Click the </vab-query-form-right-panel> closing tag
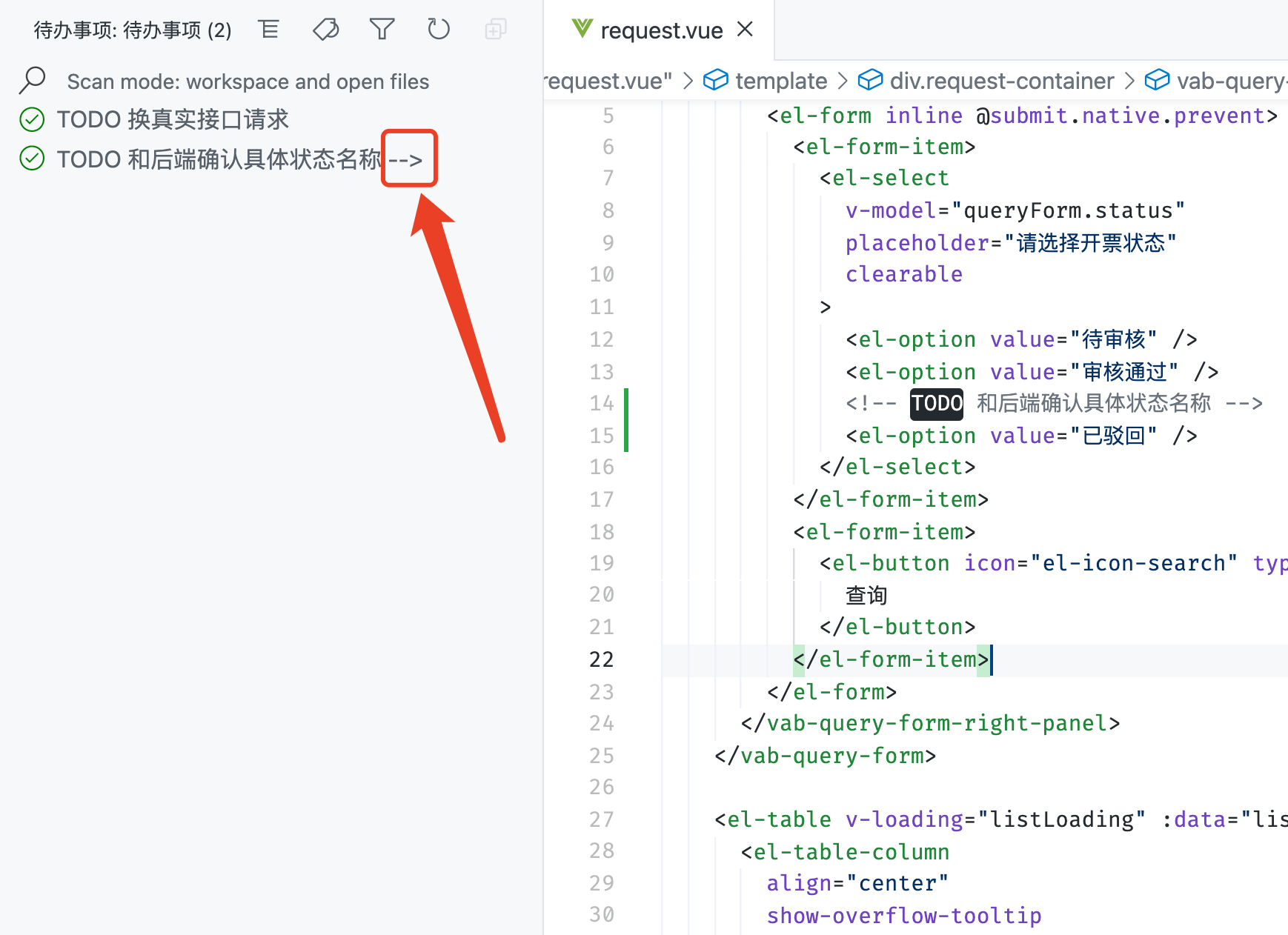 pos(931,723)
